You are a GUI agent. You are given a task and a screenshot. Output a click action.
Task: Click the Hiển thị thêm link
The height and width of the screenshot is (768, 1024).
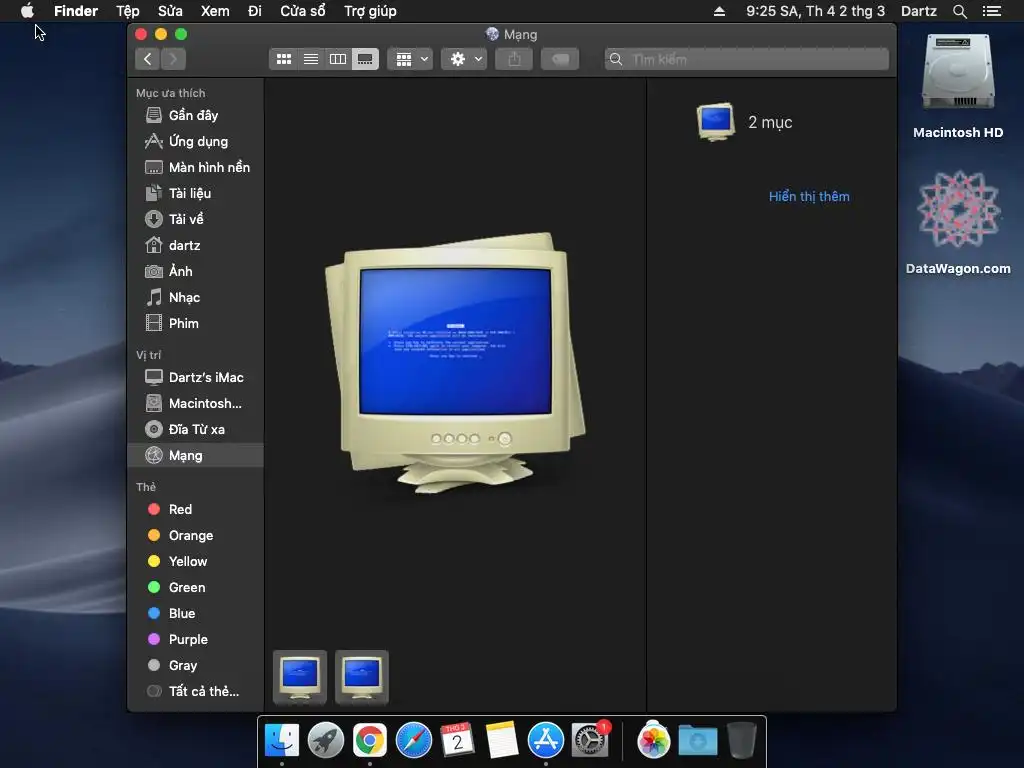tap(809, 197)
